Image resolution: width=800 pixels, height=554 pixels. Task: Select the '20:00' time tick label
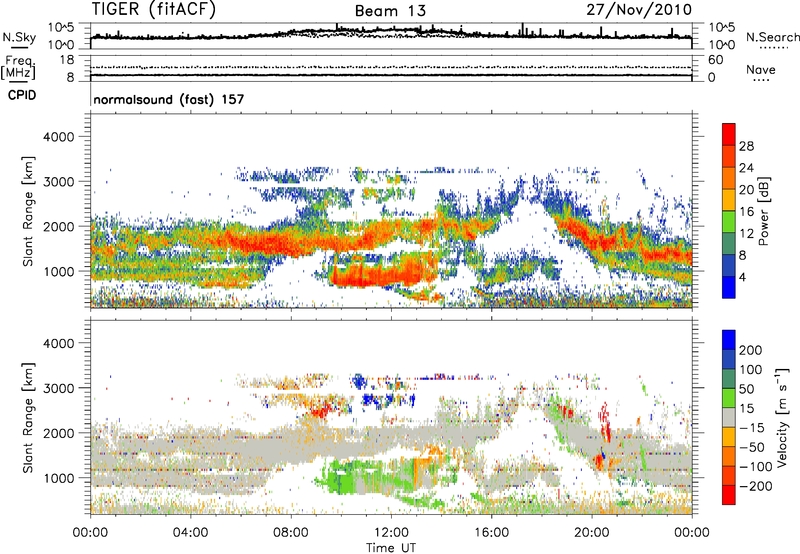(x=592, y=533)
